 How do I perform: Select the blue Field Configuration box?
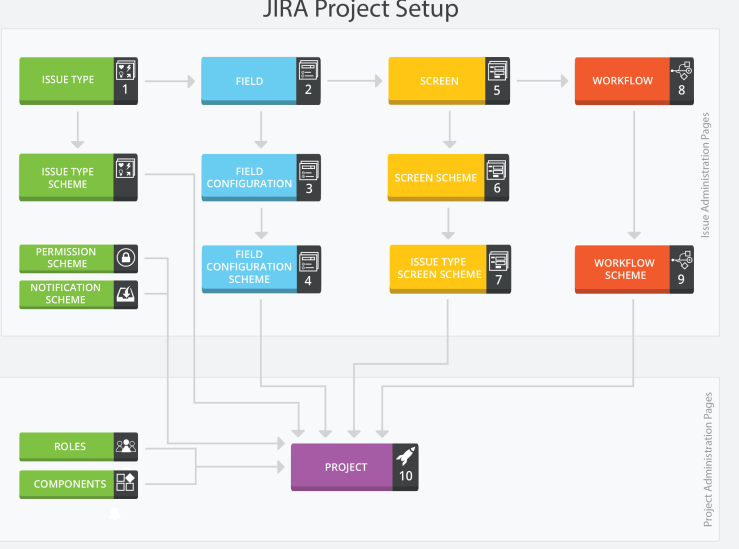tap(249, 178)
